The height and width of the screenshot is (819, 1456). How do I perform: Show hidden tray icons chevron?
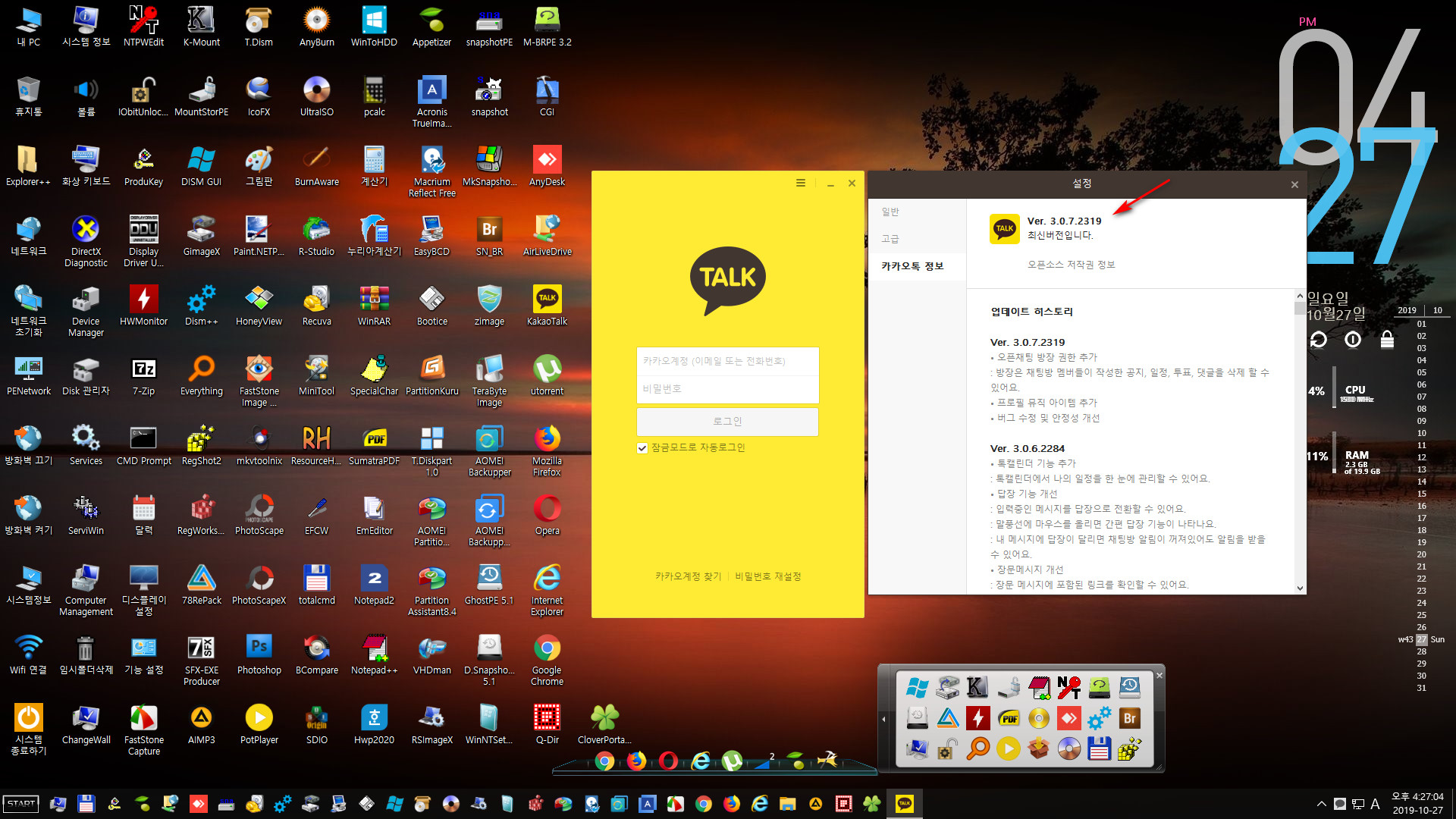pos(1321,804)
